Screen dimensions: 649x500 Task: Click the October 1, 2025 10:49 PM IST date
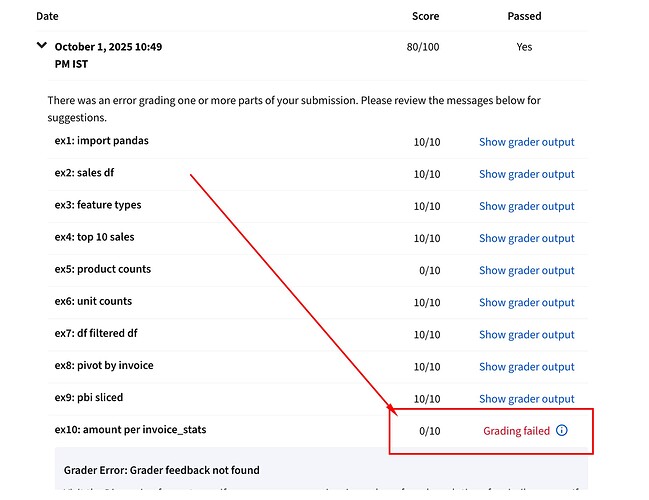(x=108, y=54)
